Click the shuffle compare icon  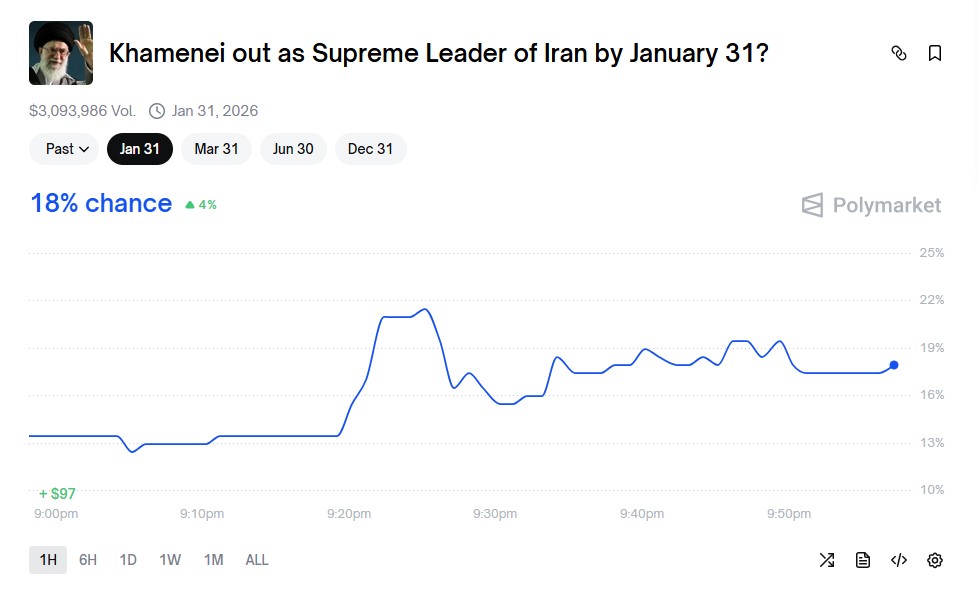pyautogui.click(x=827, y=560)
